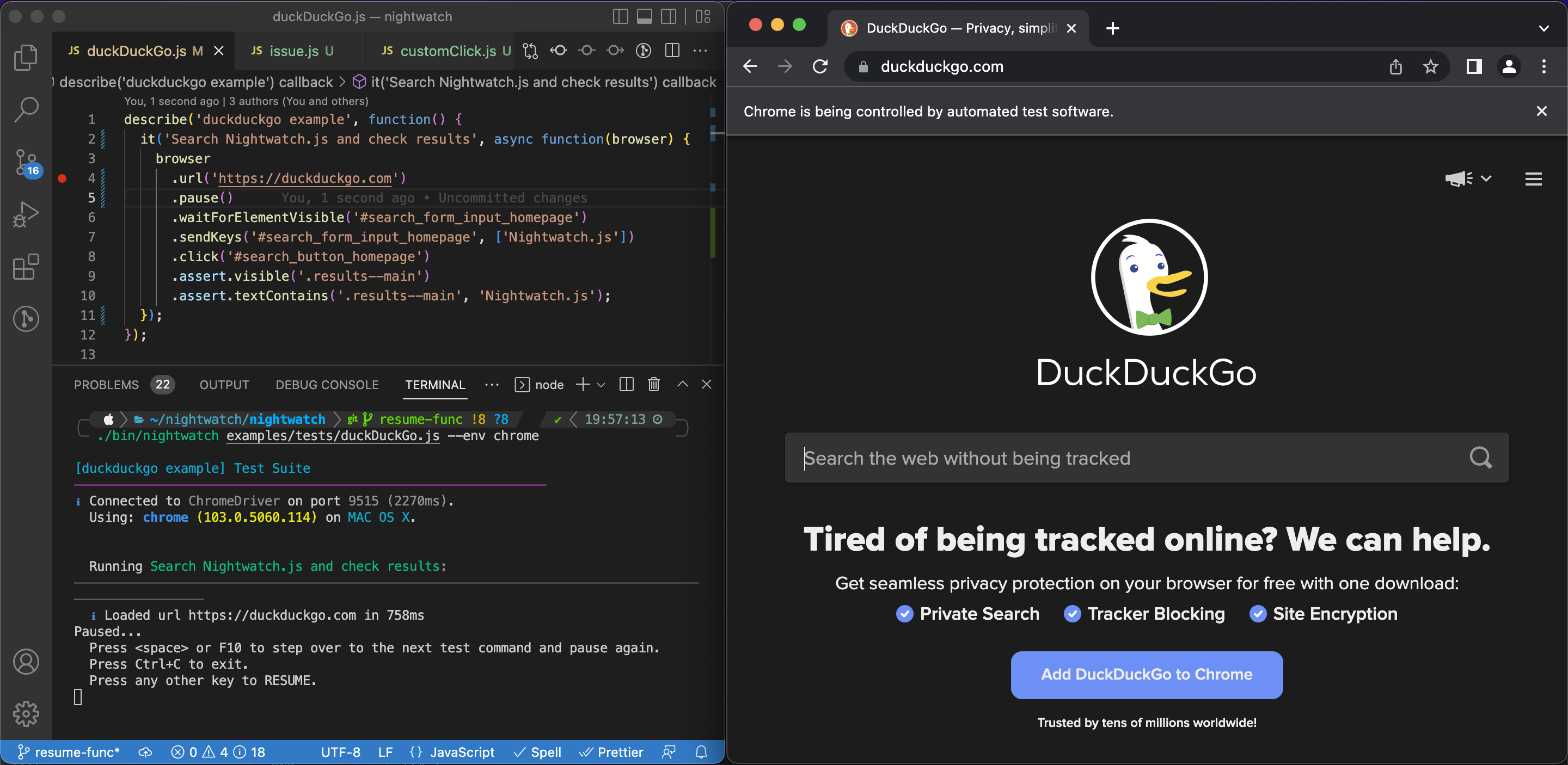This screenshot has height=765, width=1568.
Task: Click the resume-func branch in status bar
Action: 68,752
